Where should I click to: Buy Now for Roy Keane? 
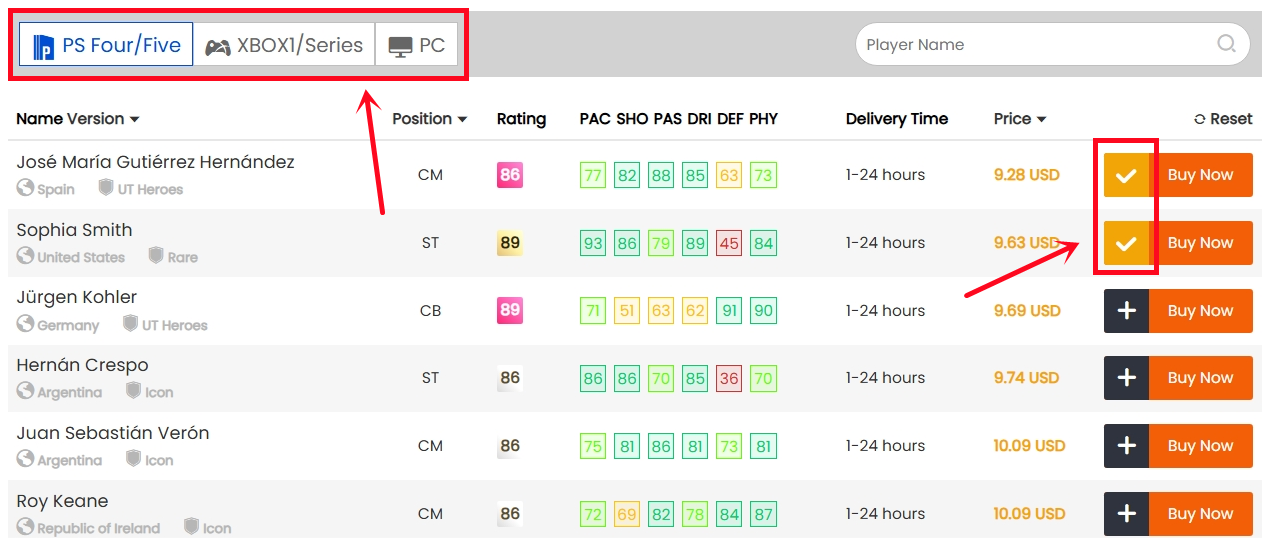tap(1200, 514)
